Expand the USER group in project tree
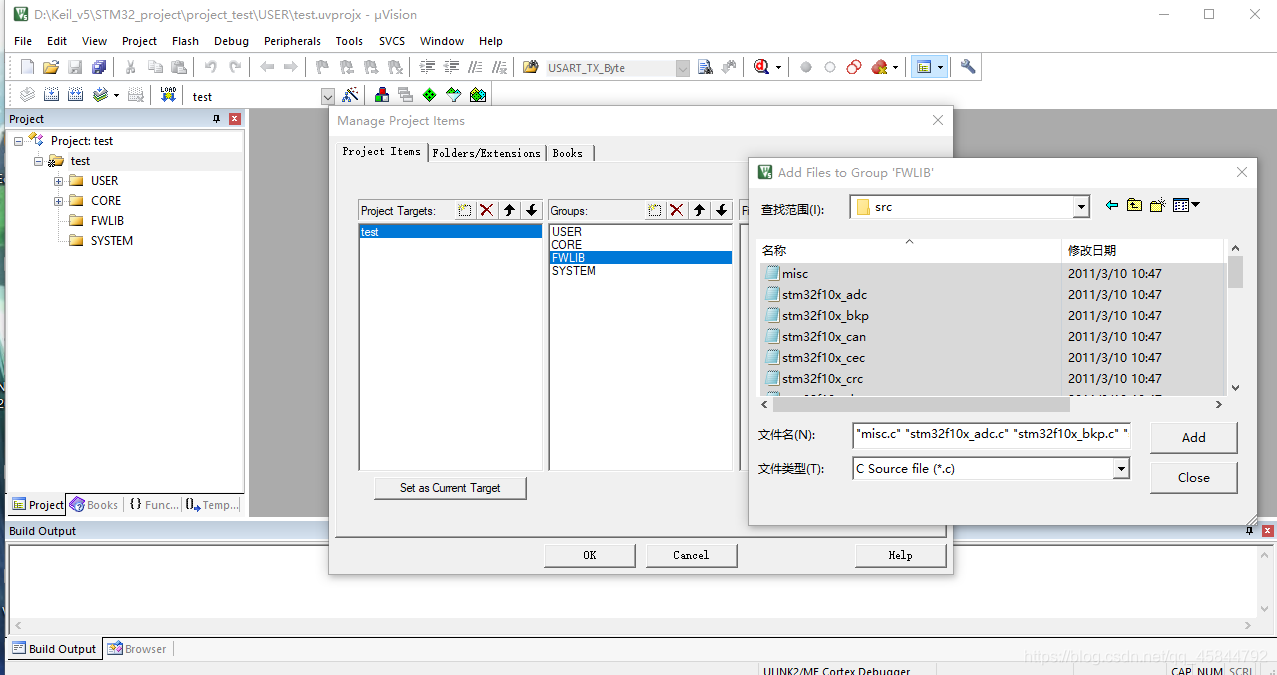 [58, 181]
